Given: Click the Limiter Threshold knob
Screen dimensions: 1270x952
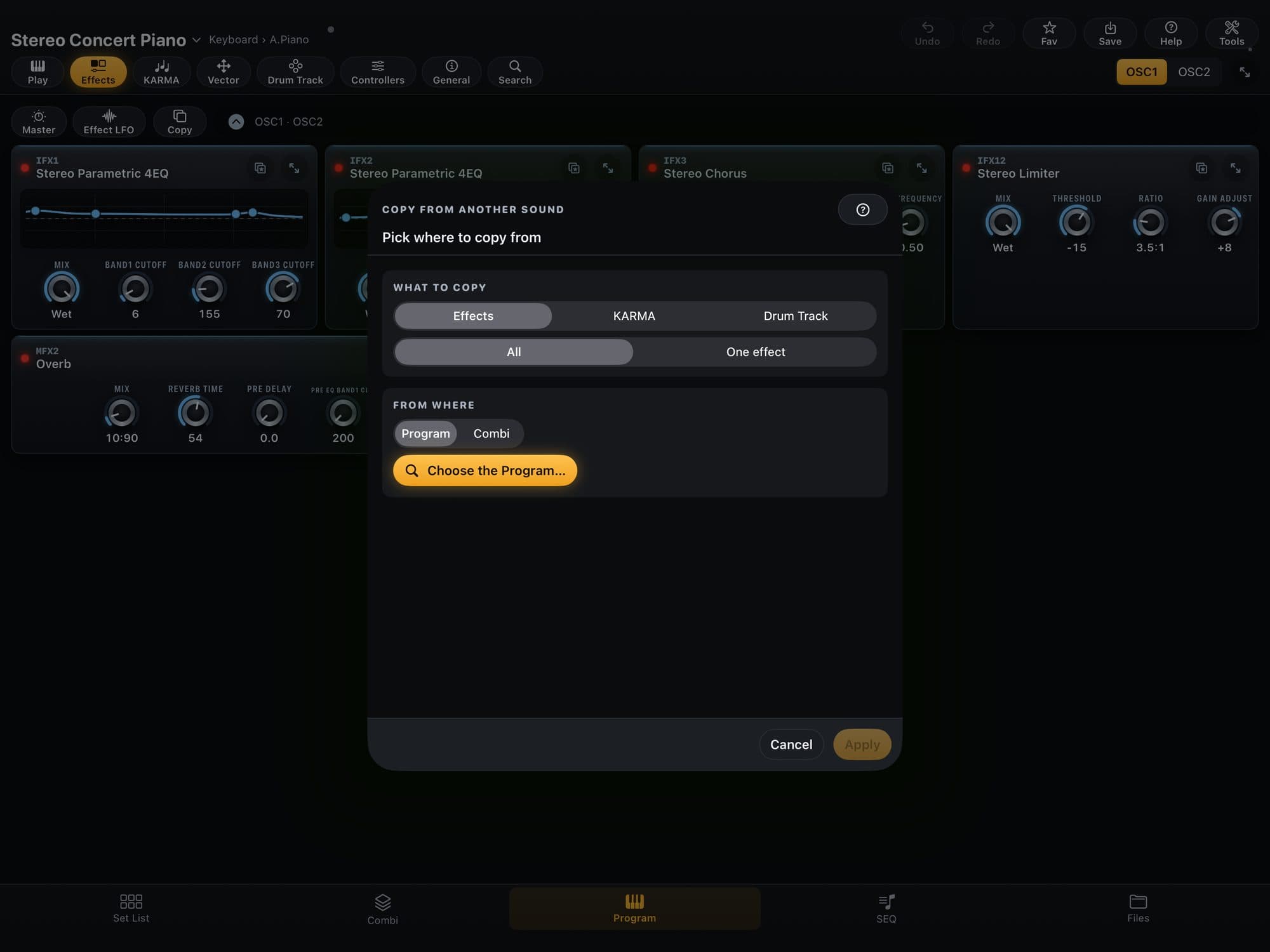Looking at the screenshot, I should [x=1076, y=222].
